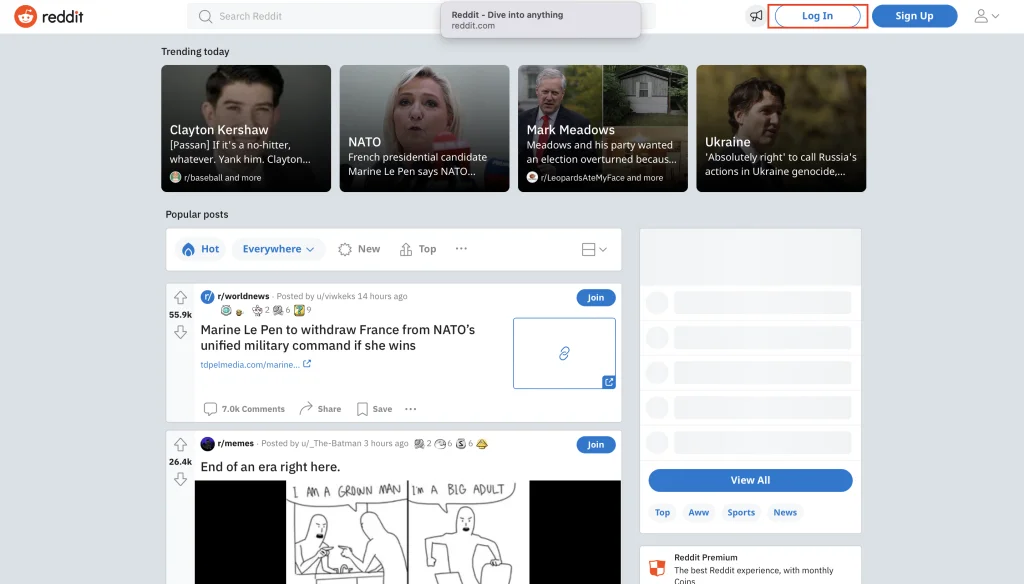Click the external-link icon on the thumbnail
The height and width of the screenshot is (584, 1024).
tap(609, 382)
